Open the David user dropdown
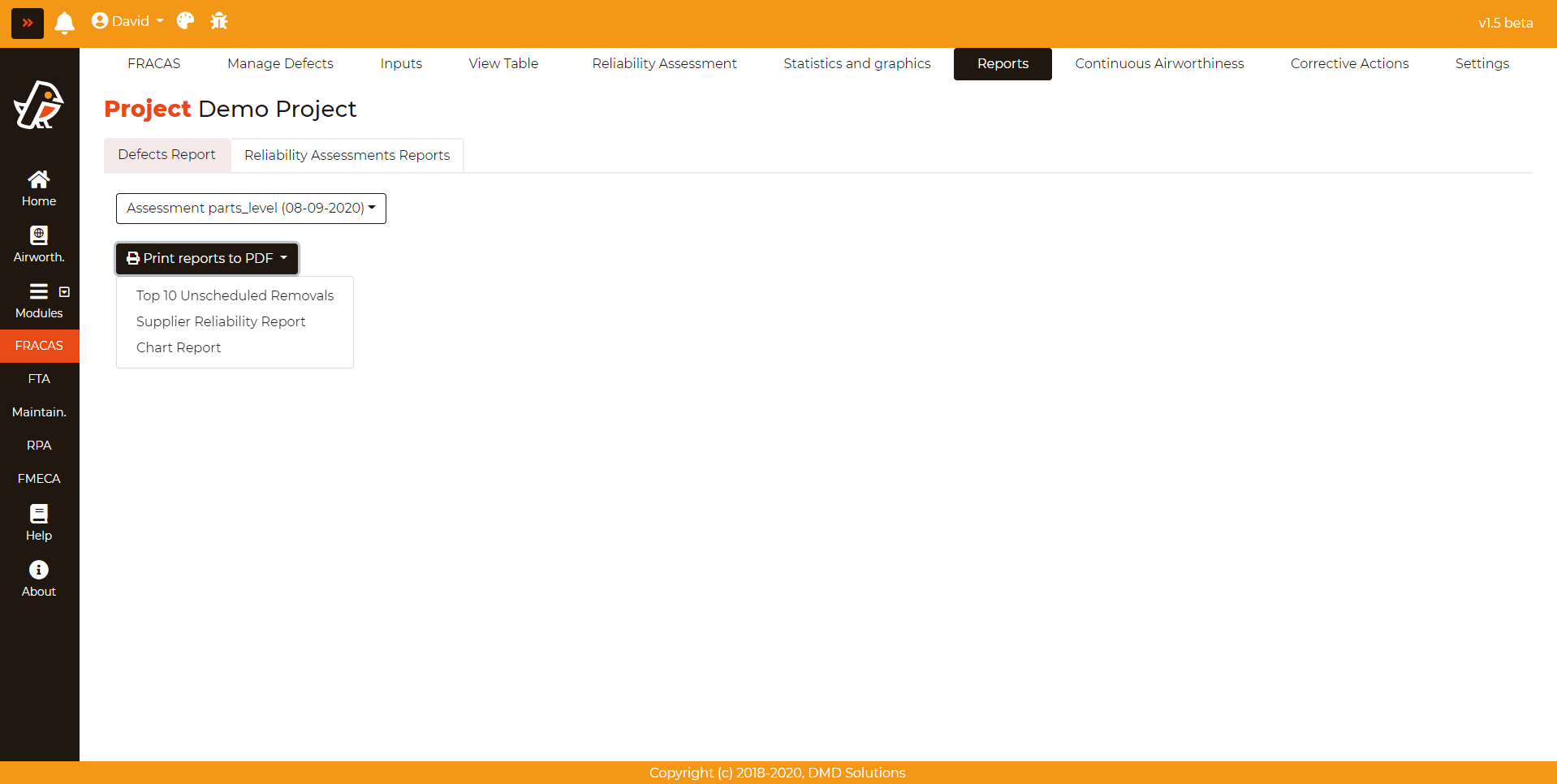 128,21
